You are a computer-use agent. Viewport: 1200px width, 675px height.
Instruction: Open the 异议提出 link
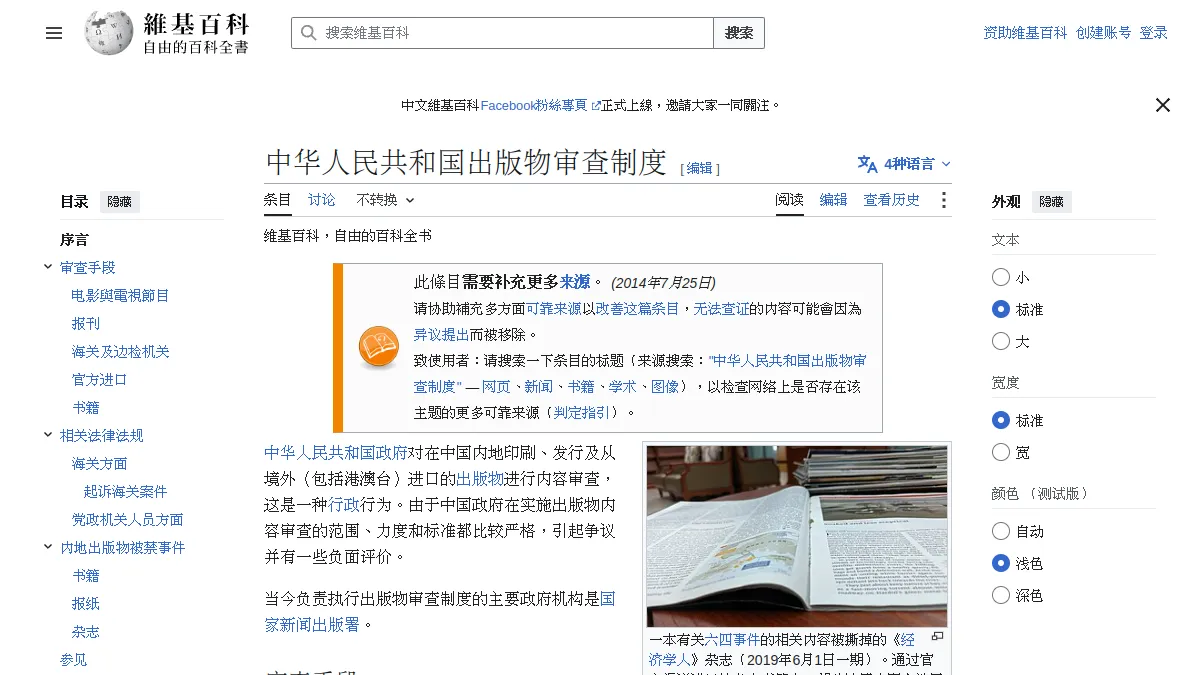tap(441, 335)
